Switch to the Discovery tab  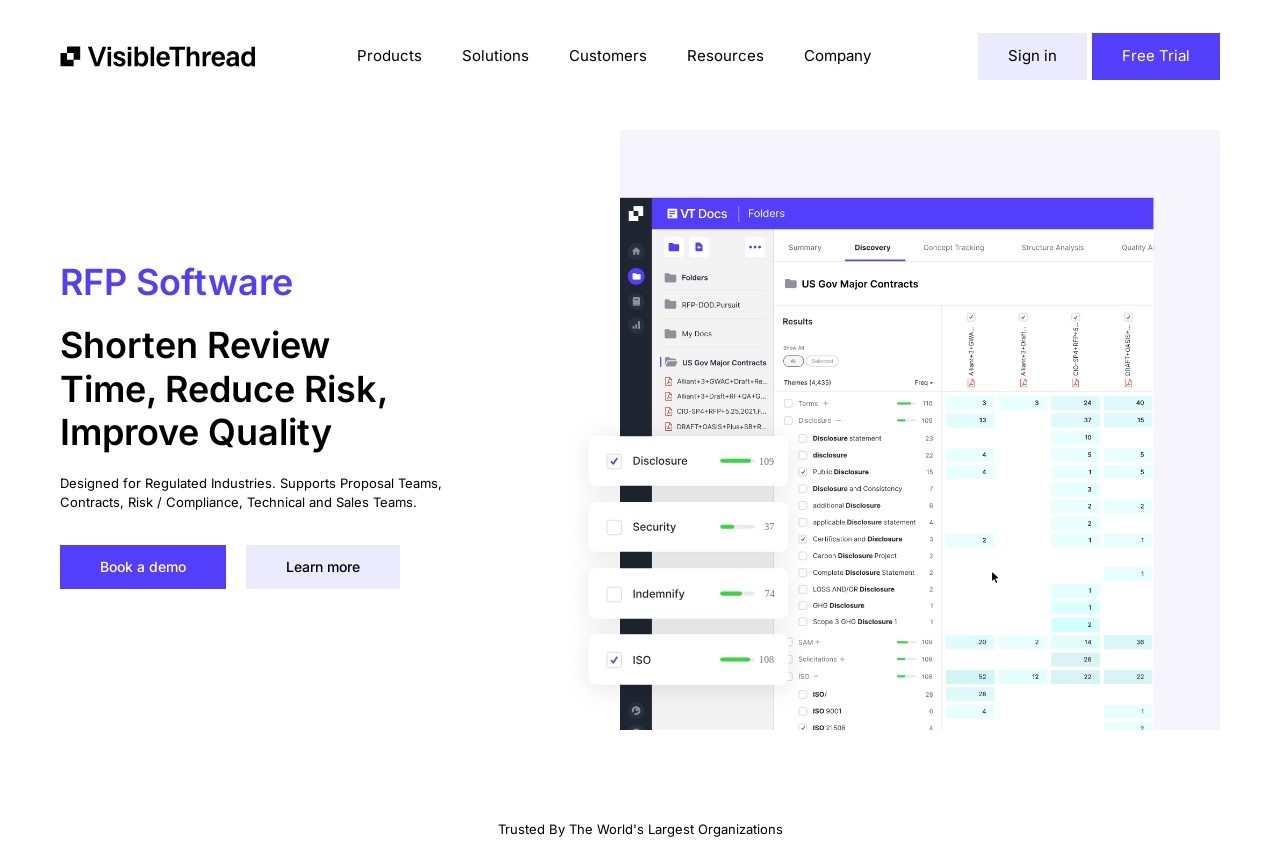pyautogui.click(x=872, y=247)
